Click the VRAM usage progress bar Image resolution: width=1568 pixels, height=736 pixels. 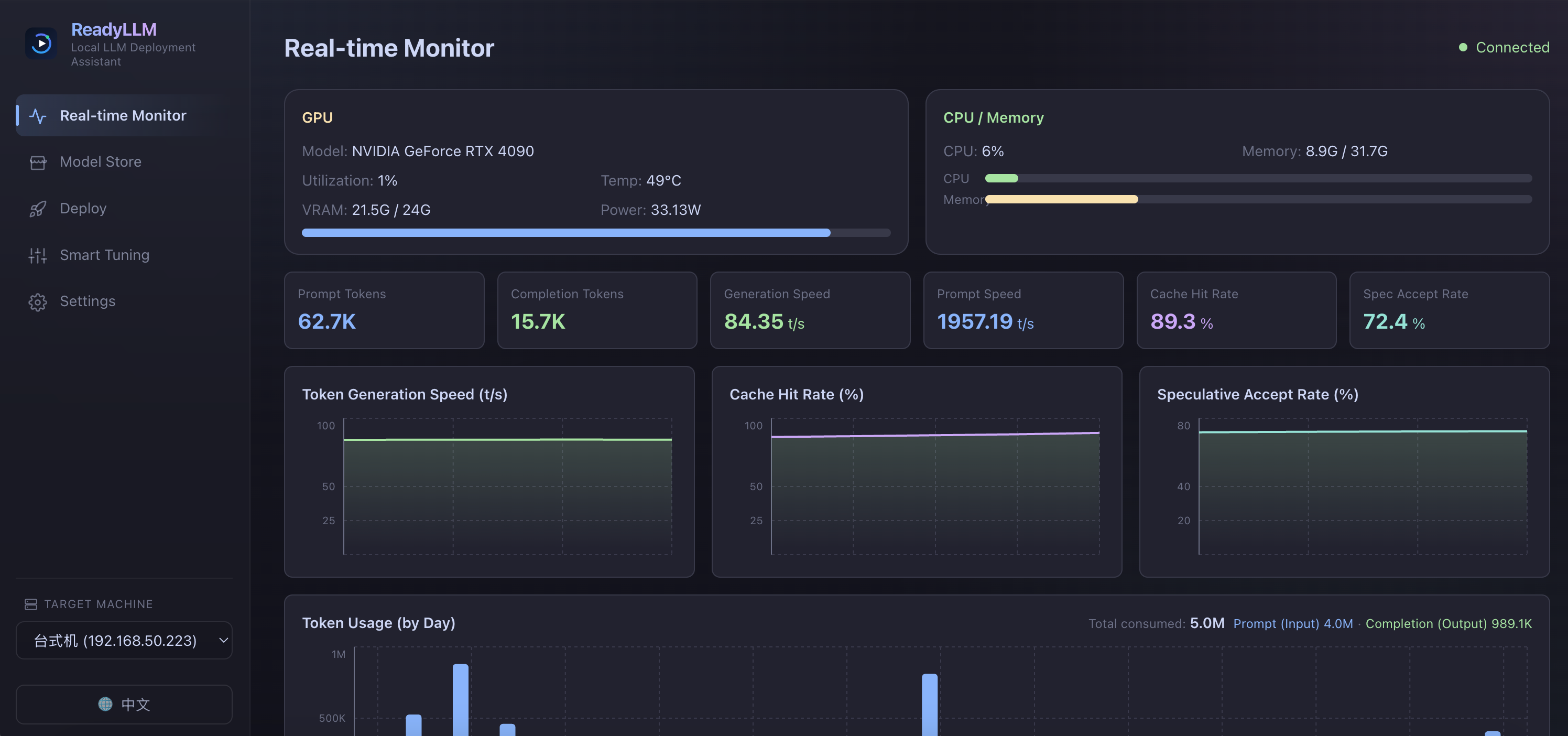tap(596, 233)
